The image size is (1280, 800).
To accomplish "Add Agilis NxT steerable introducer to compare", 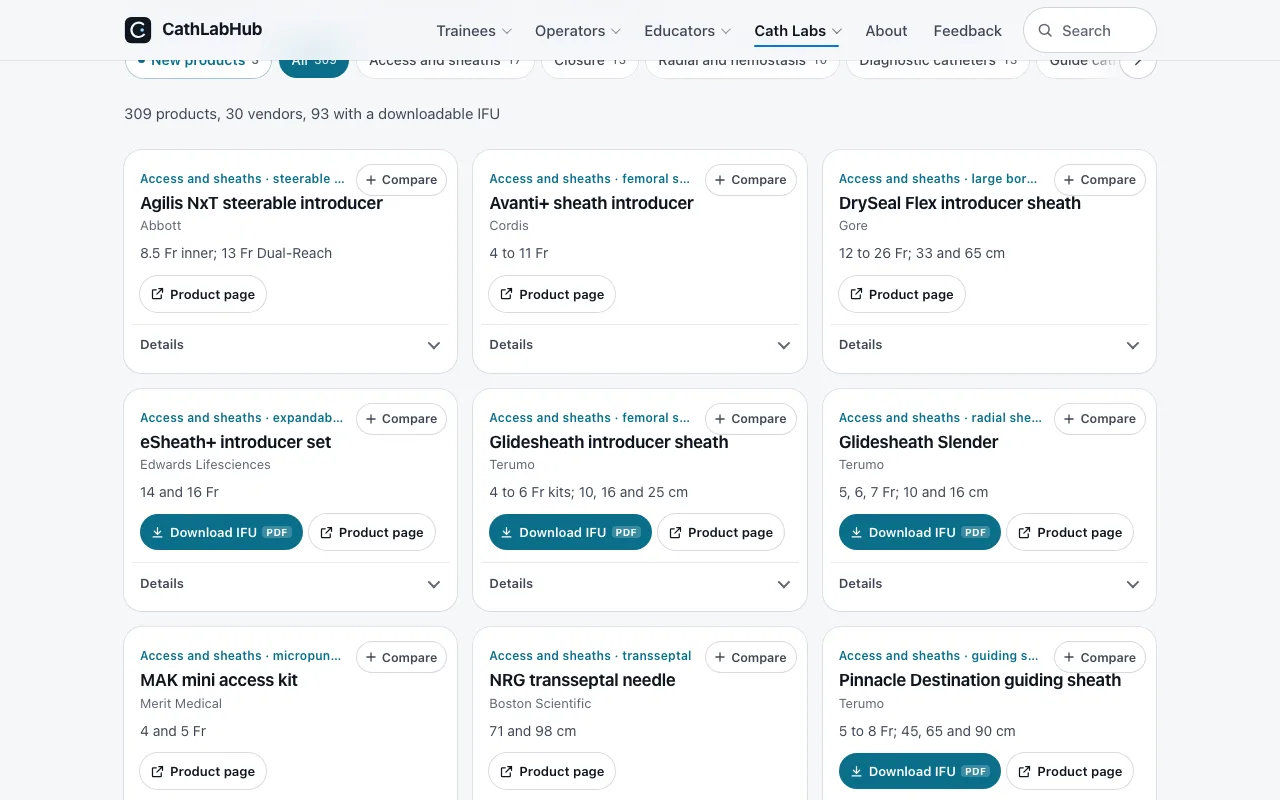I will pyautogui.click(x=401, y=180).
